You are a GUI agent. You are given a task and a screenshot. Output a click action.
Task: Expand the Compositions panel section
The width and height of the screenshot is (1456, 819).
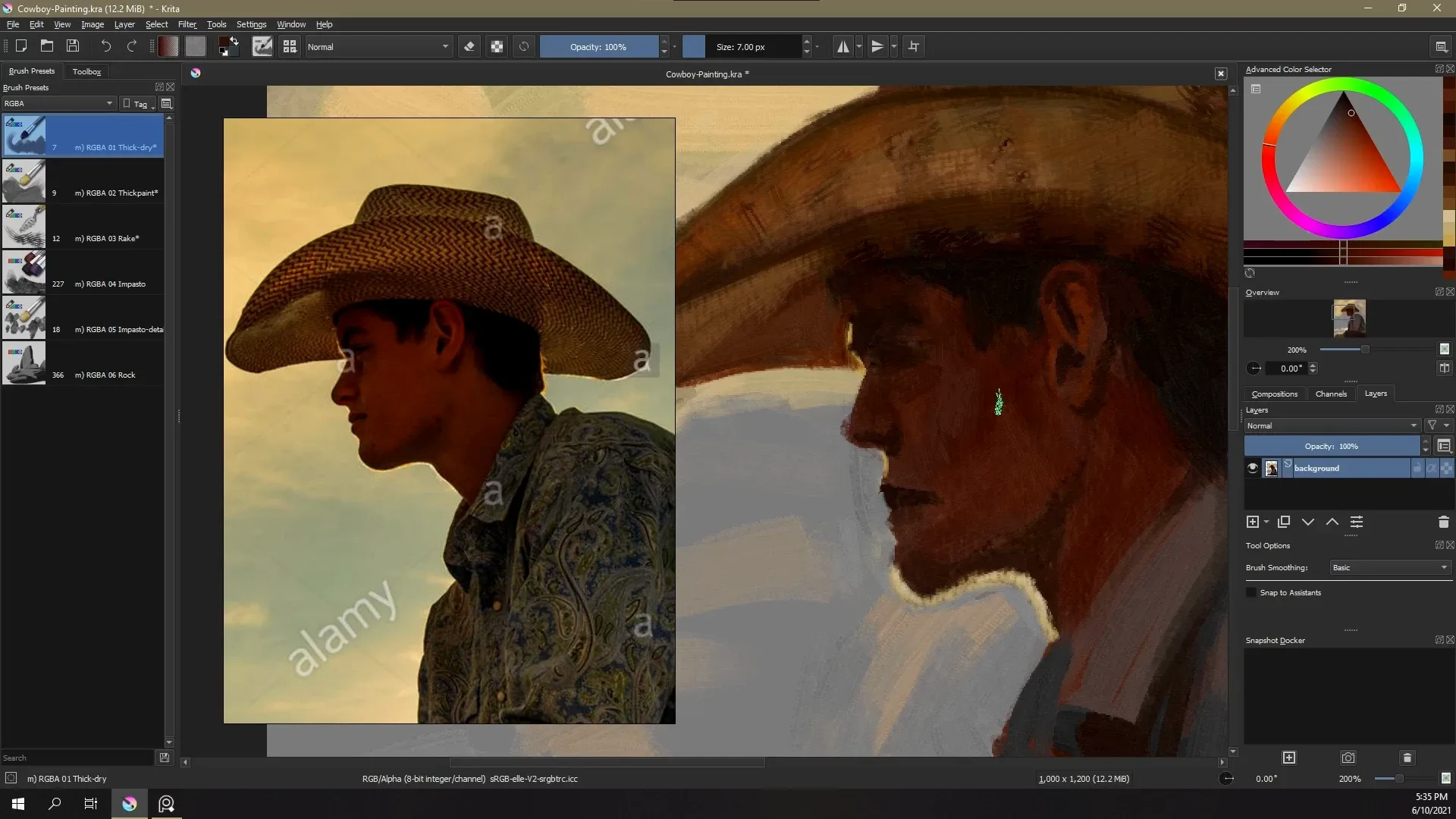1274,393
